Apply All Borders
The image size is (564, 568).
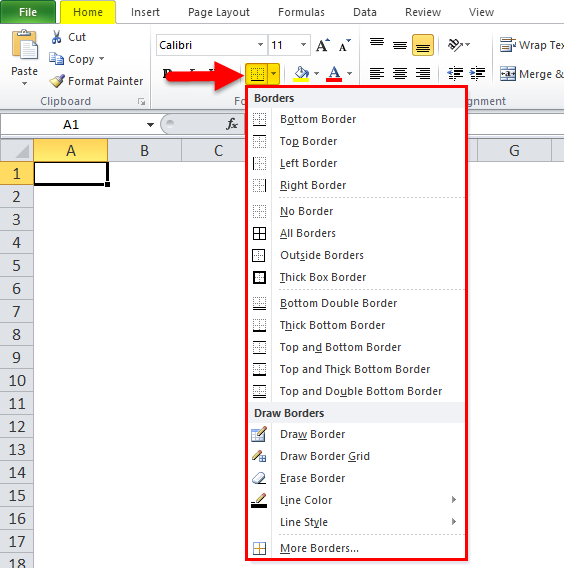tap(357, 233)
